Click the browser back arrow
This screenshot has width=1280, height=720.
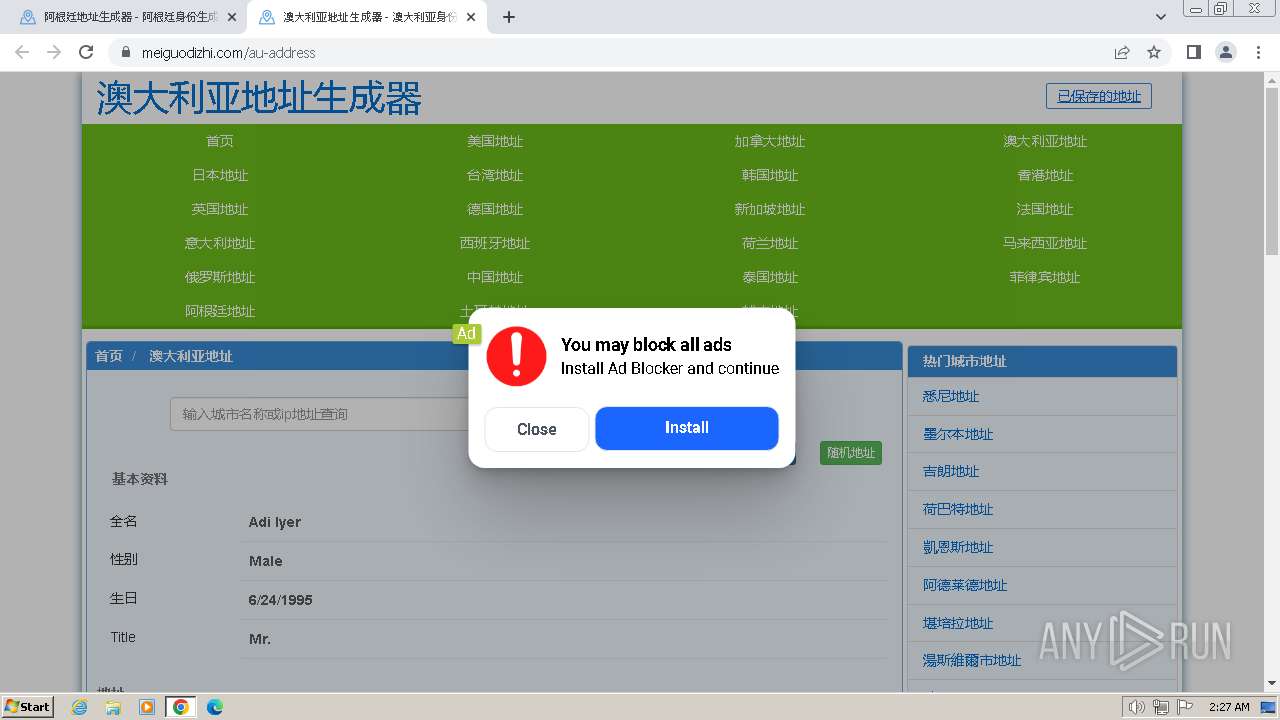tap(22, 52)
